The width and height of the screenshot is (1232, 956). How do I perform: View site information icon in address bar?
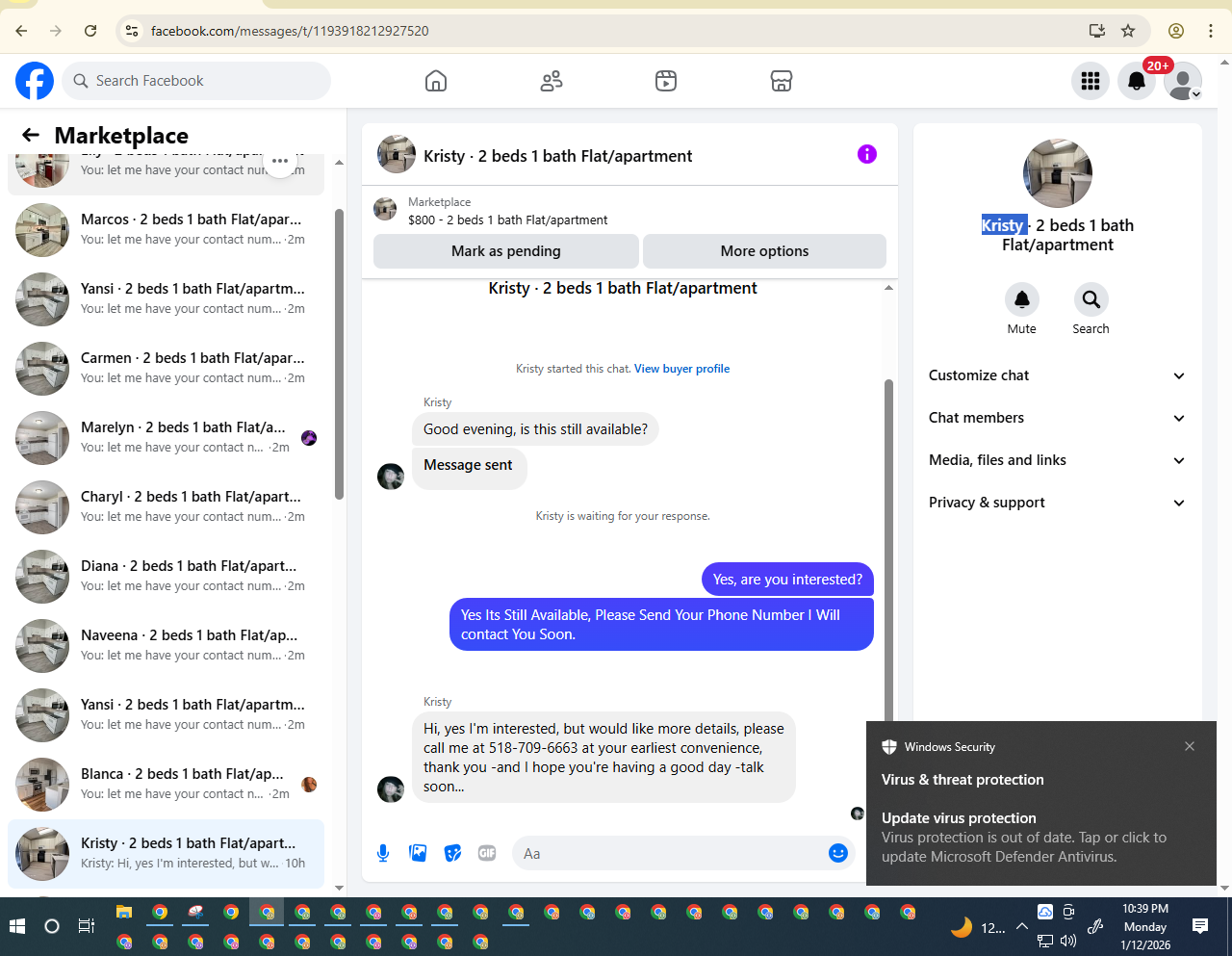[133, 31]
